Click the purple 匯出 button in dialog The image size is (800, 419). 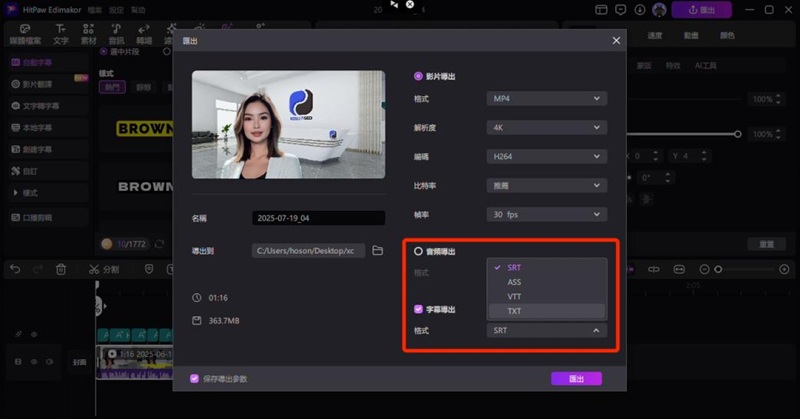point(576,379)
